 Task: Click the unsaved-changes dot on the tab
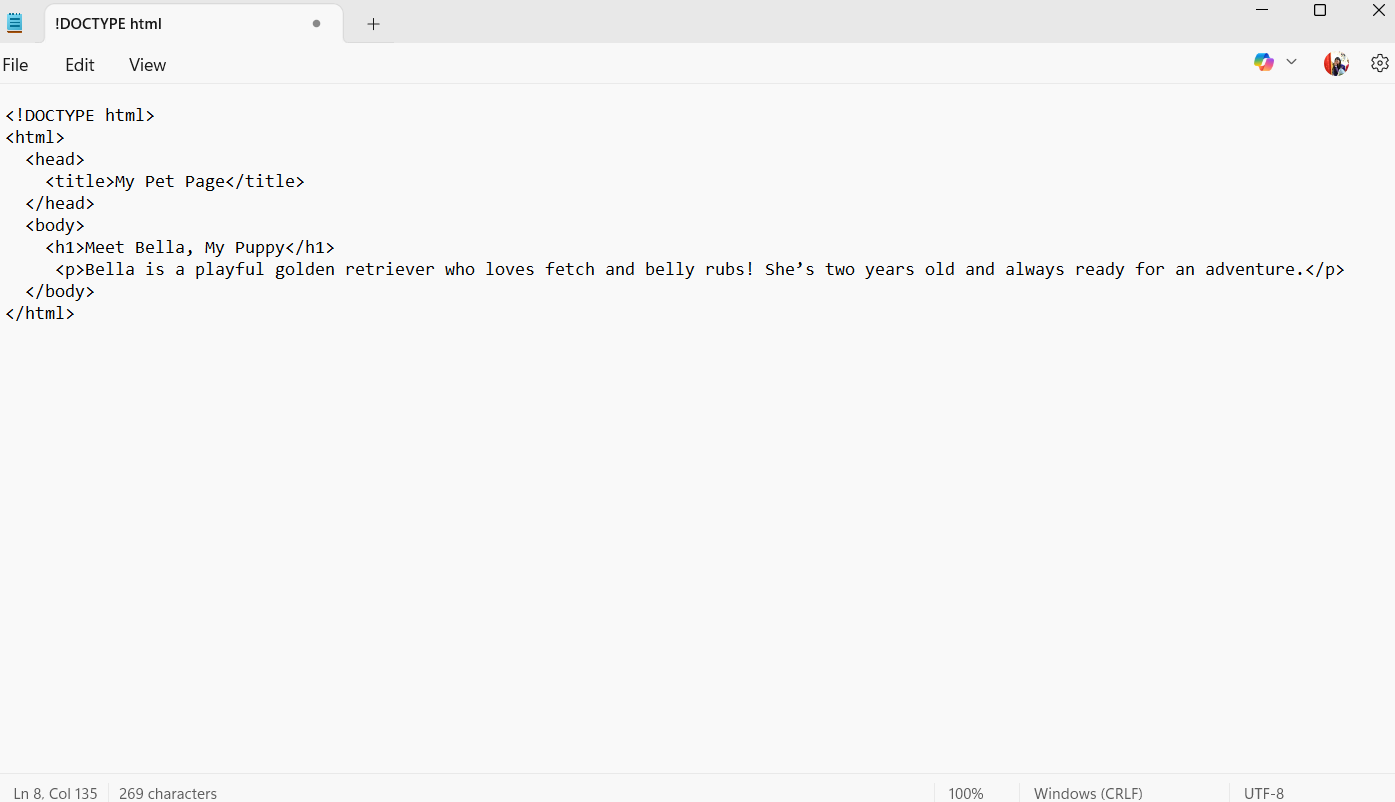pyautogui.click(x=316, y=22)
